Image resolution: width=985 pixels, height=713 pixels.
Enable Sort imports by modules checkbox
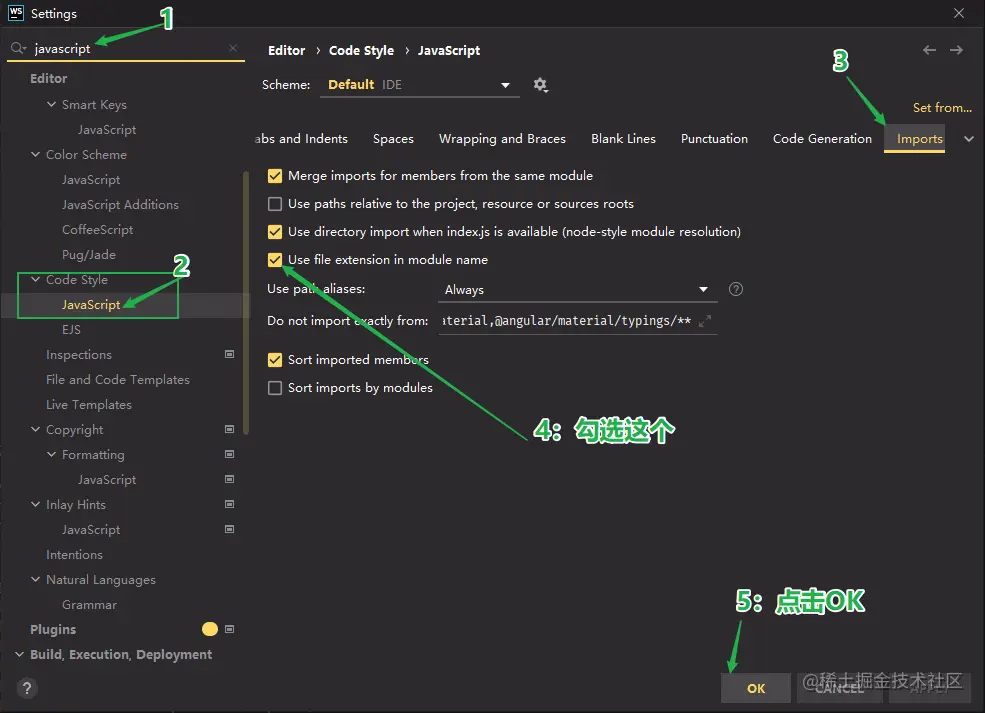coord(275,388)
